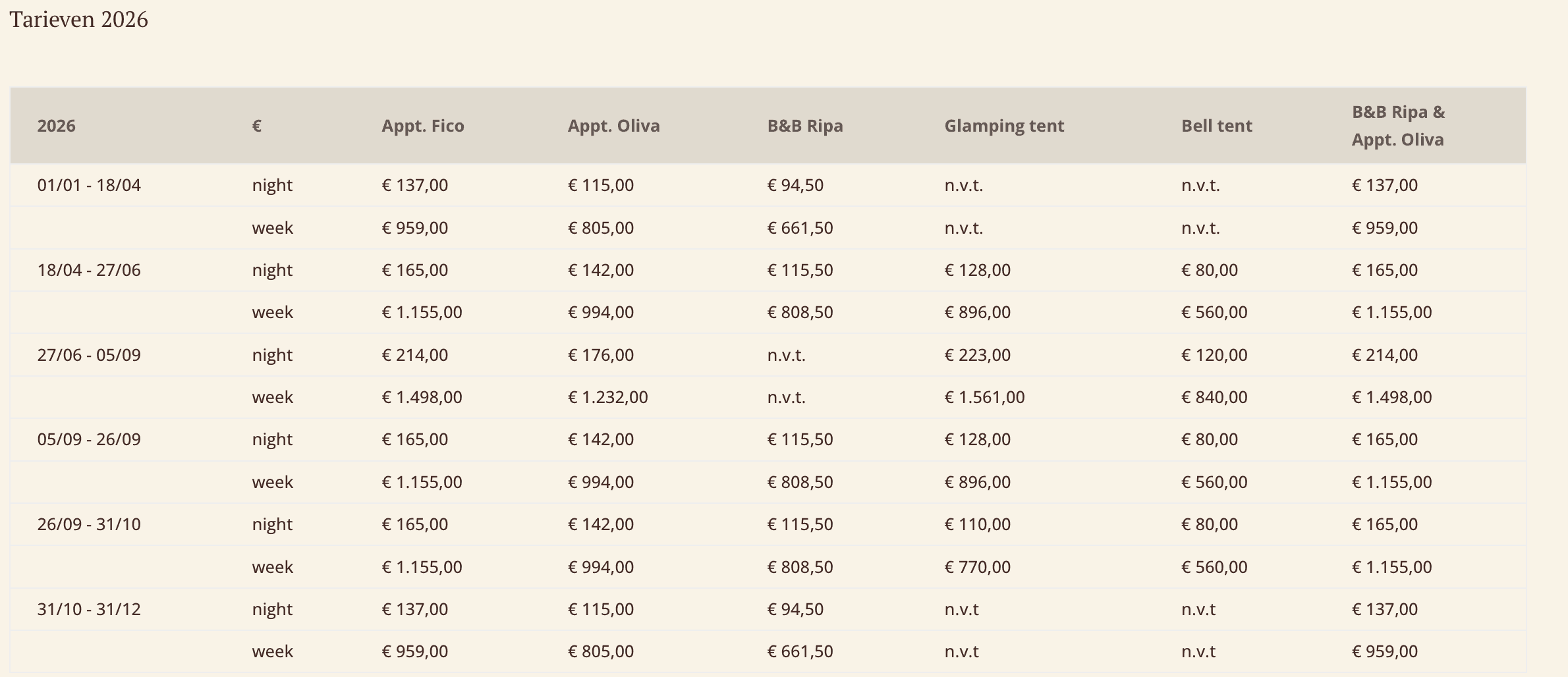Screen dimensions: 1568x677
Task: Click the "18/04 - 27/06" period cell
Action: 89,270
